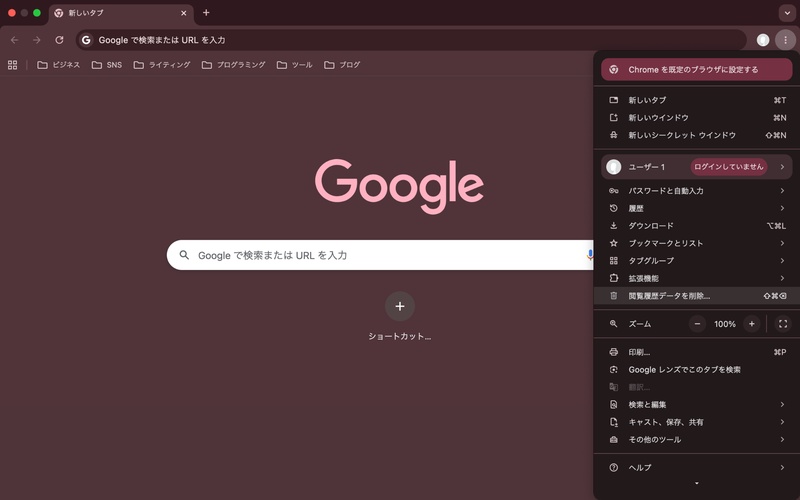The height and width of the screenshot is (500, 800).
Task: Click the incognito icon for シークレット ウインドウ
Action: [614, 135]
